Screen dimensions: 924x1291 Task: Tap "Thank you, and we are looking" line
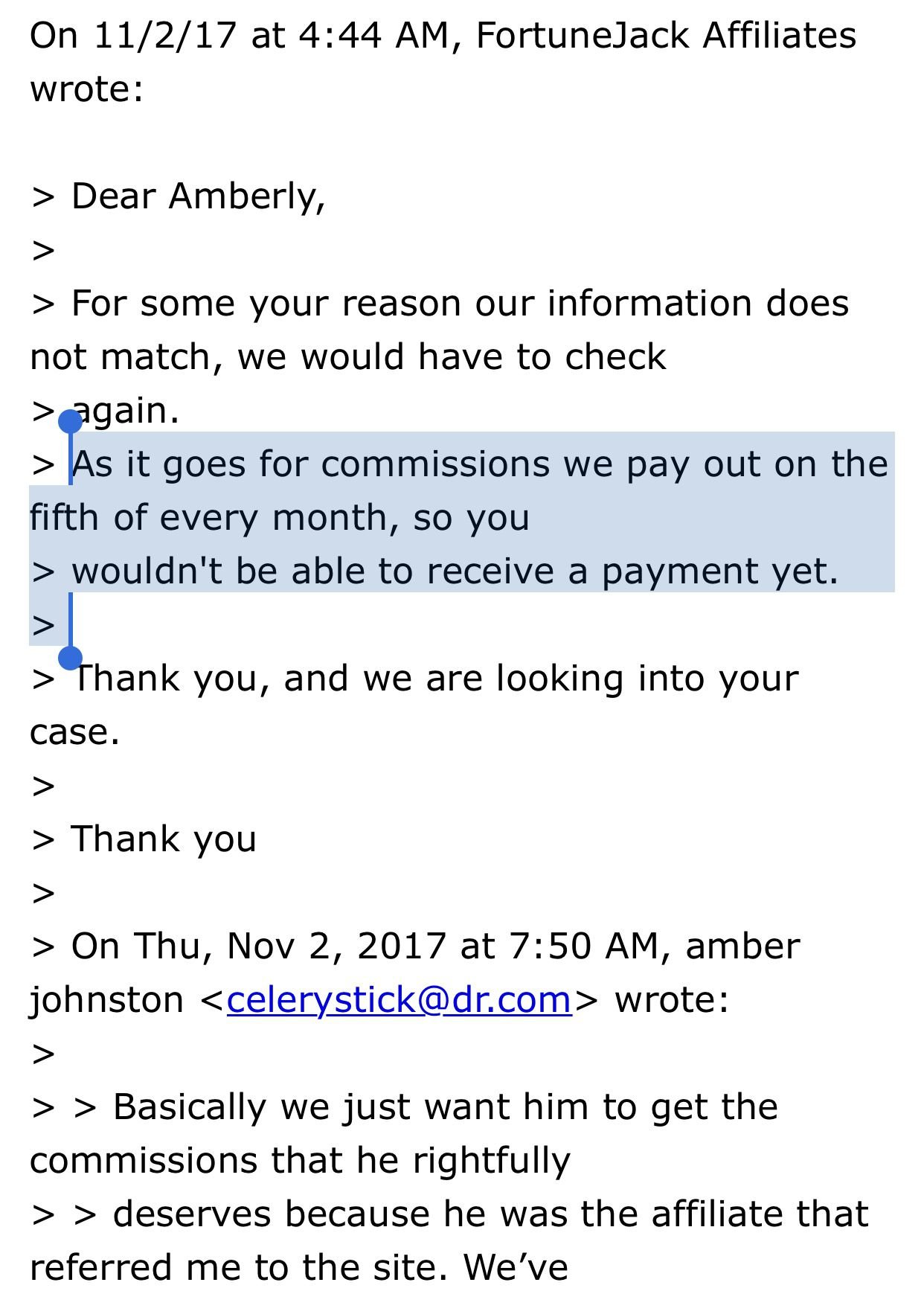[435, 679]
